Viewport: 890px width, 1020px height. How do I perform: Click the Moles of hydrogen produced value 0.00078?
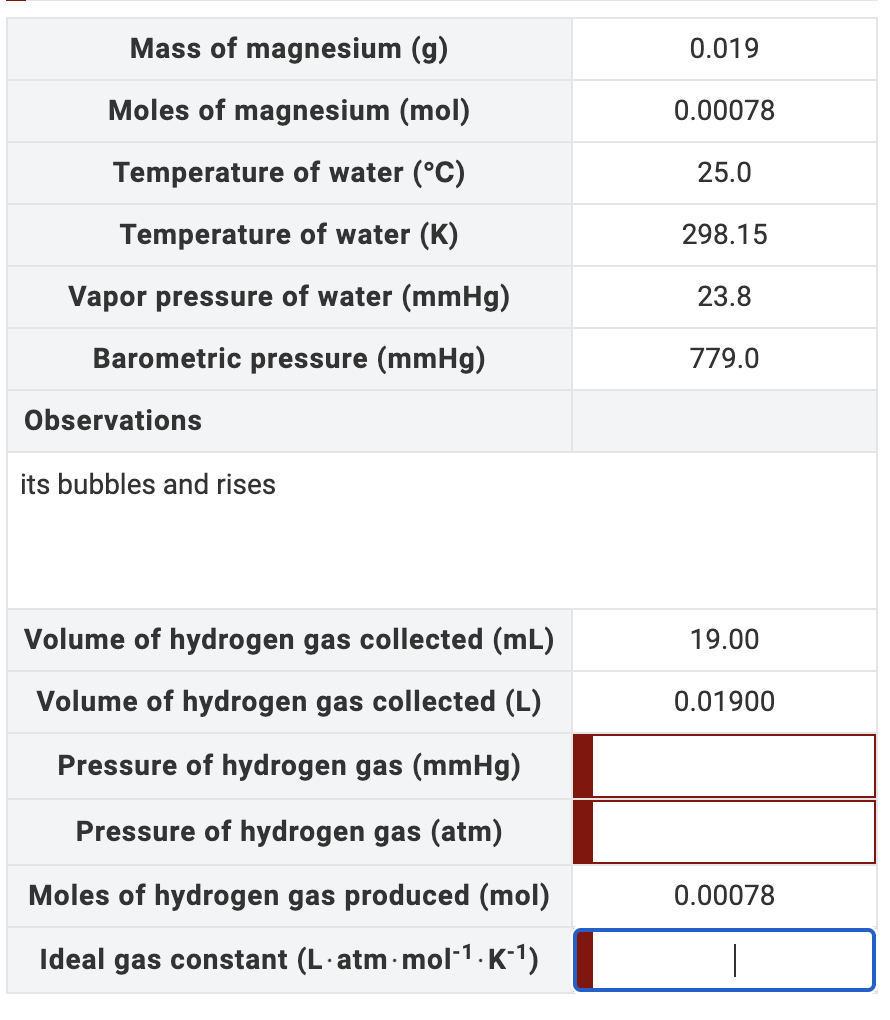pos(723,895)
